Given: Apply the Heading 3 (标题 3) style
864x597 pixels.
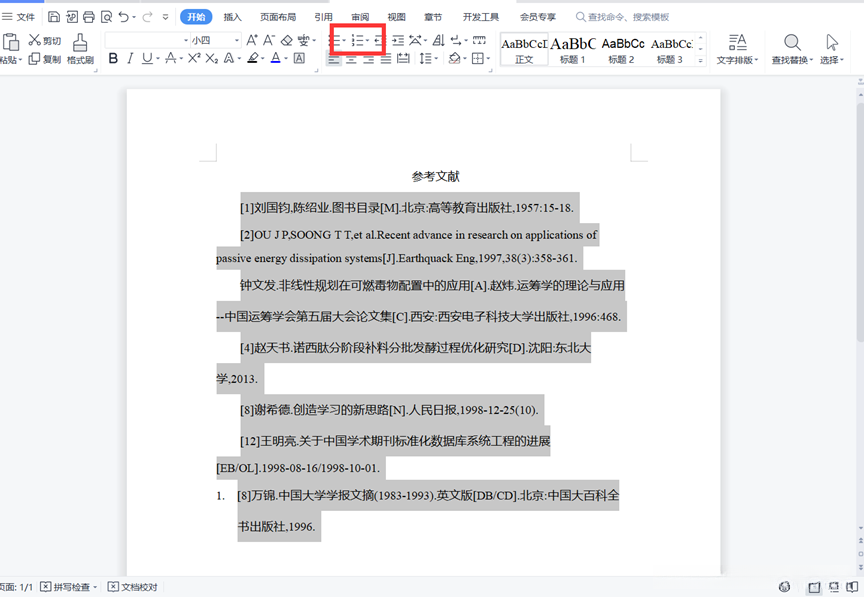Looking at the screenshot, I should click(x=671, y=50).
